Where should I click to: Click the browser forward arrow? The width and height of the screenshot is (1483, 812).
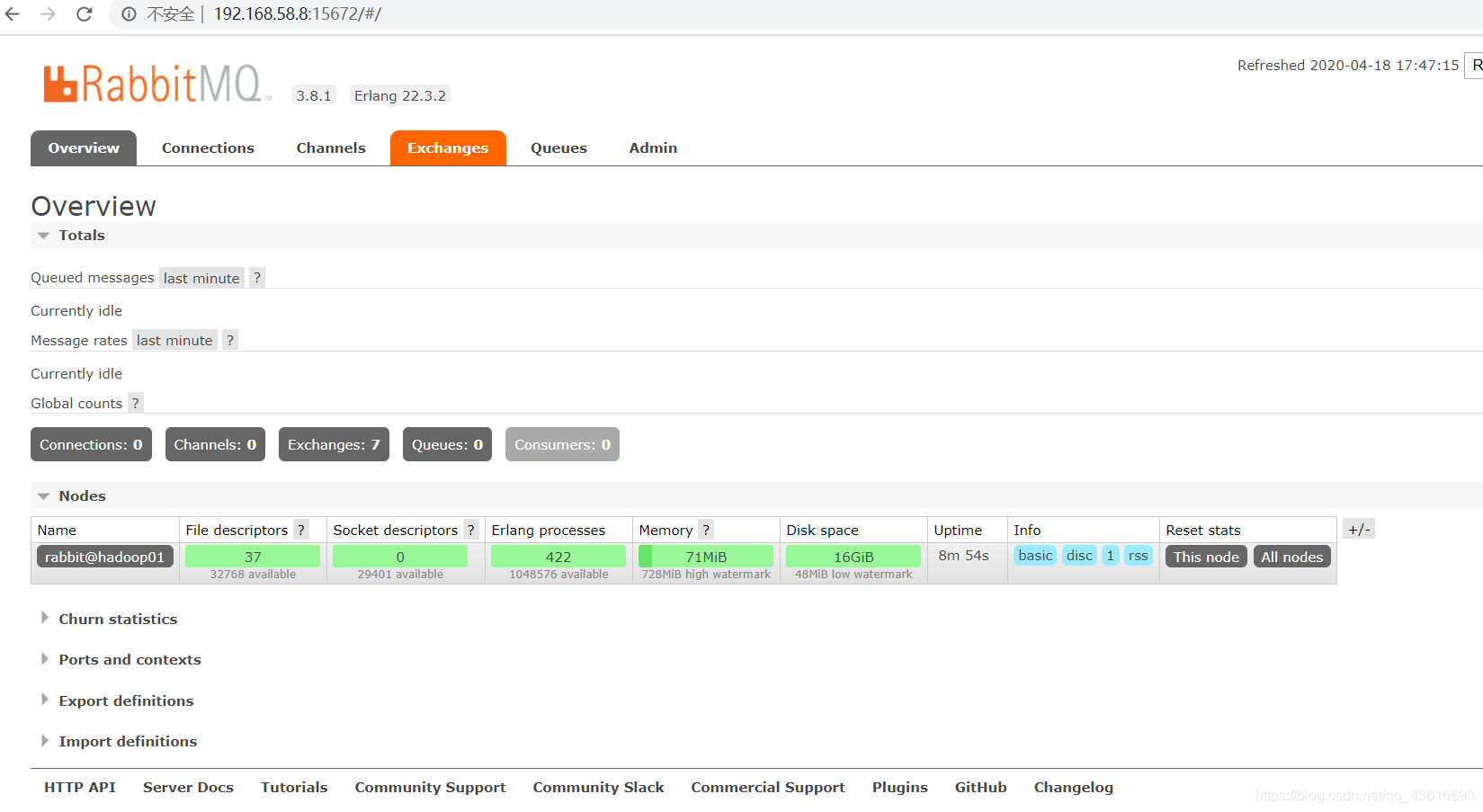point(49,14)
